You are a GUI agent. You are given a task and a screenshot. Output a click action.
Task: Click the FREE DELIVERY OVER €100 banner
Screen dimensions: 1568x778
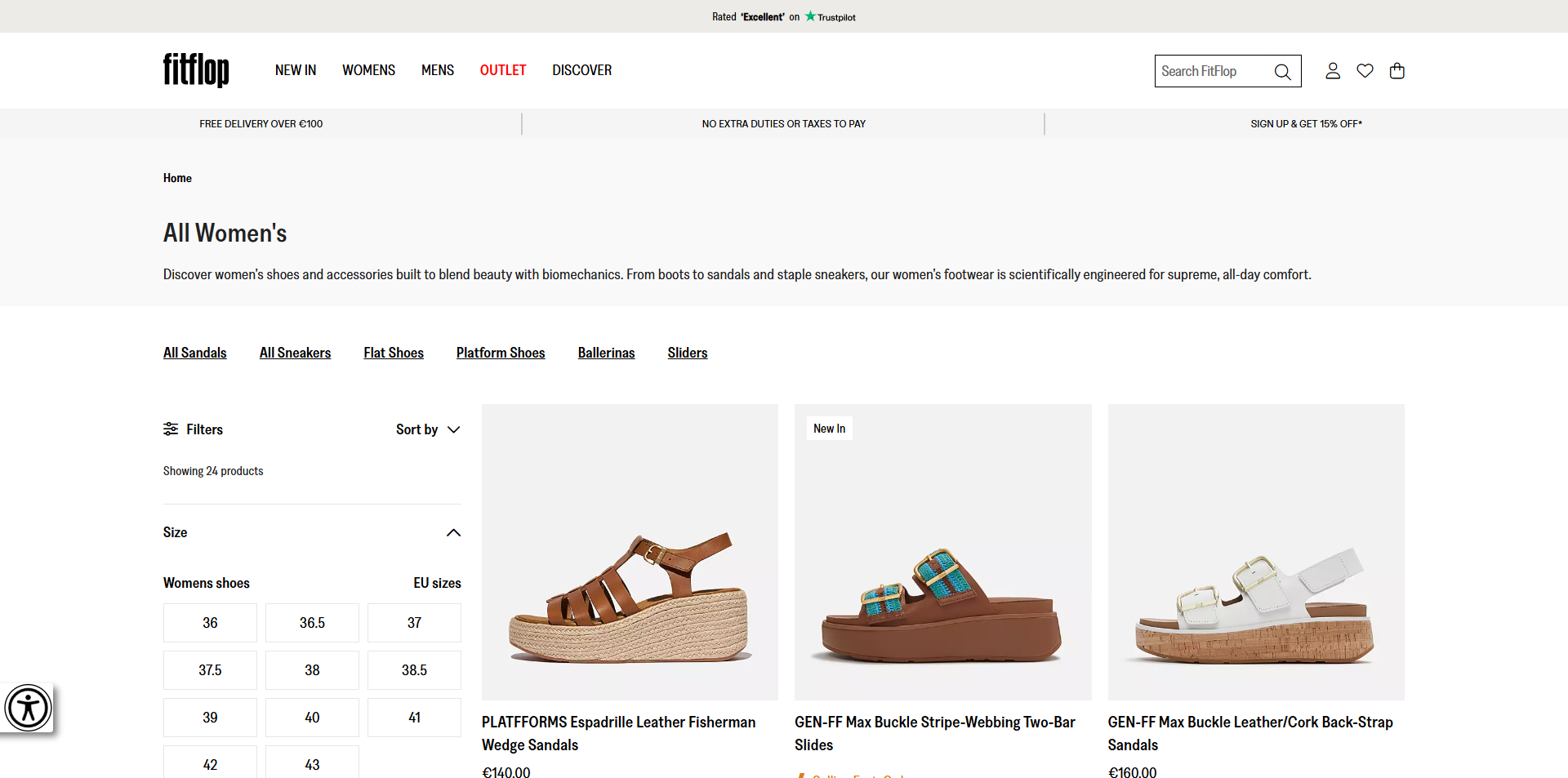(261, 124)
